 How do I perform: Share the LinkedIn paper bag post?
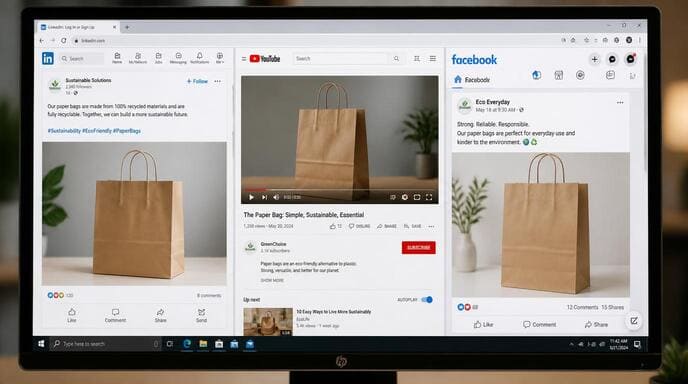click(161, 315)
